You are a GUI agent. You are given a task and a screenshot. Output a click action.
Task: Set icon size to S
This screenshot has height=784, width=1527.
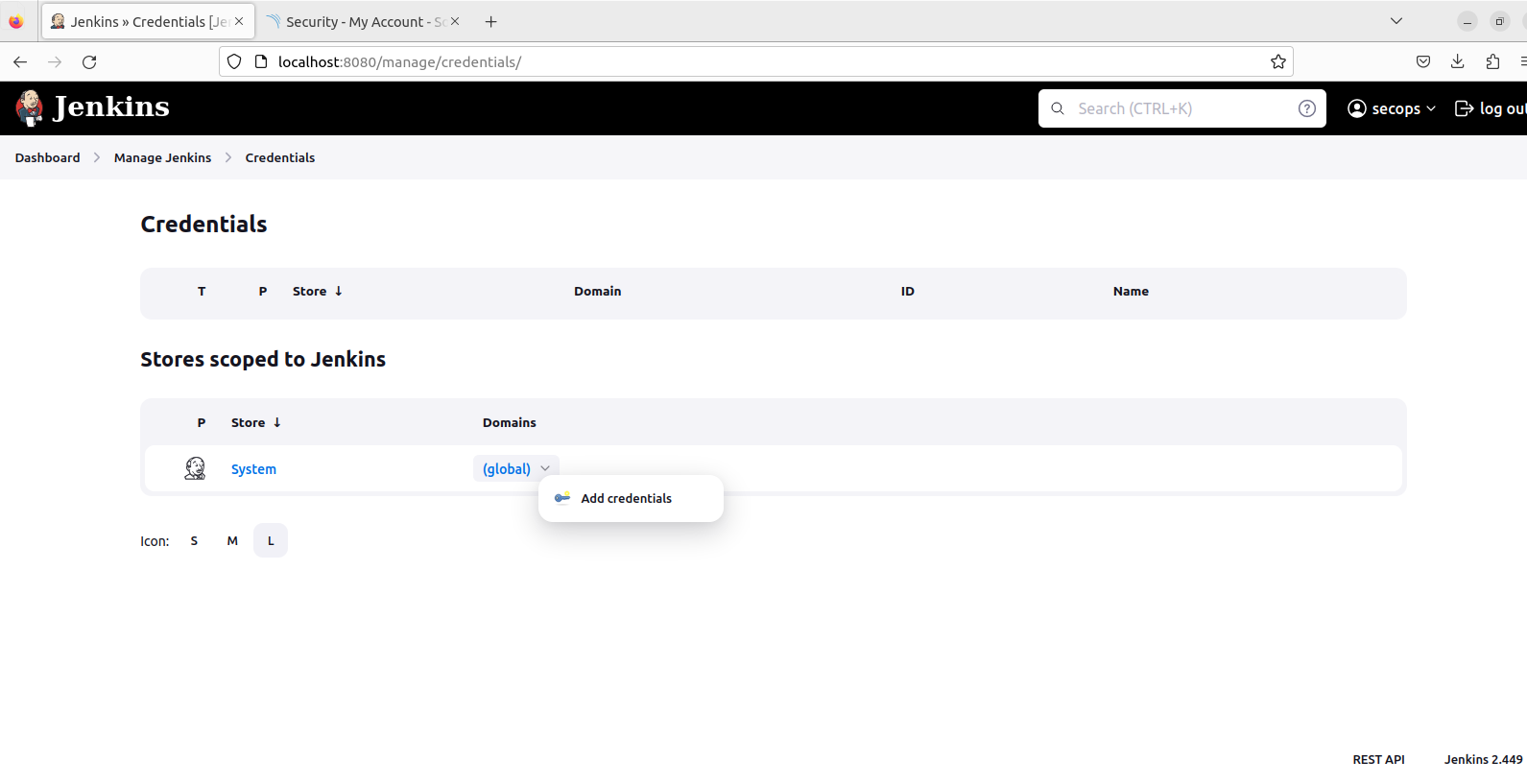(x=194, y=540)
